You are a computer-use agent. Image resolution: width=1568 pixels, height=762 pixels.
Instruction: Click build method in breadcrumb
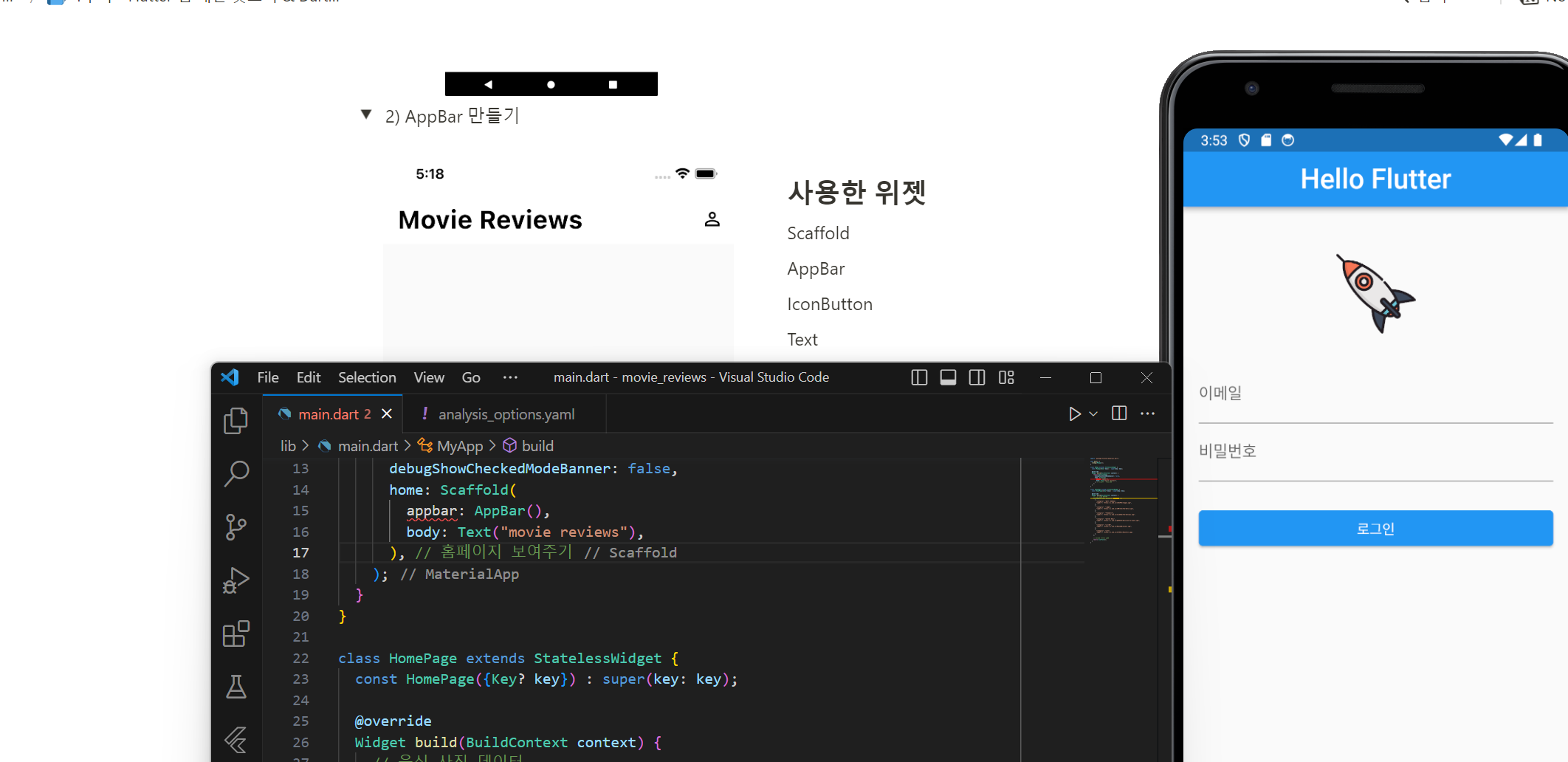pos(537,446)
